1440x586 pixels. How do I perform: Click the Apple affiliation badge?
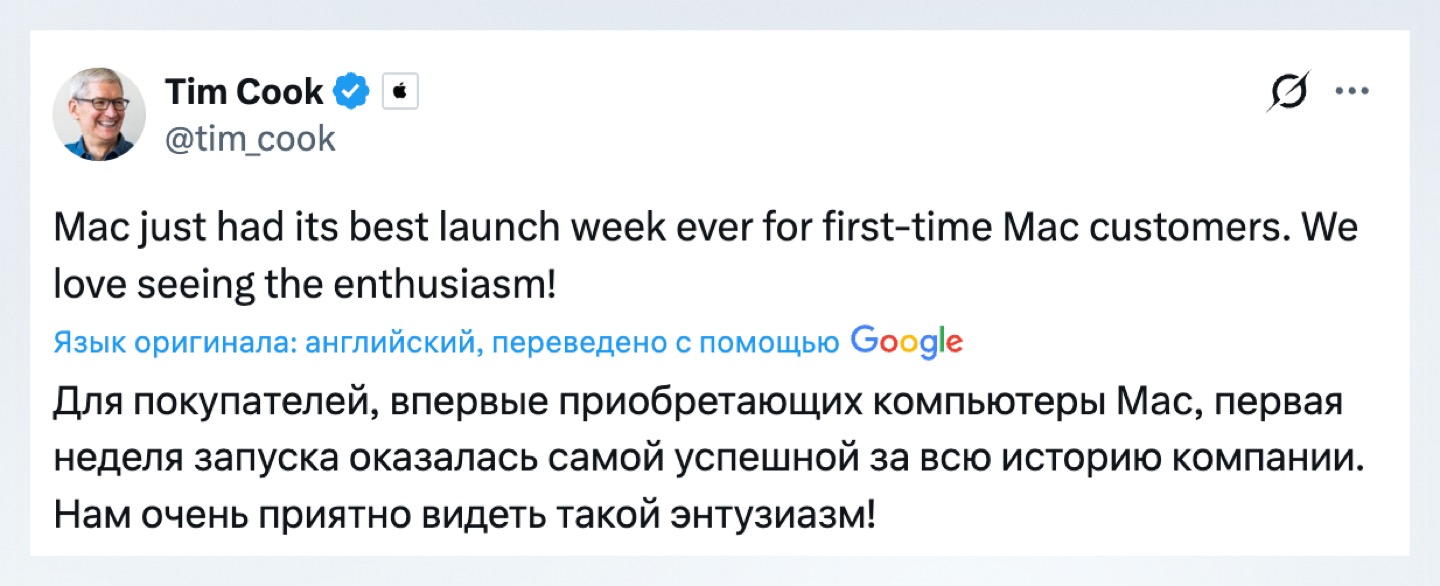click(399, 92)
